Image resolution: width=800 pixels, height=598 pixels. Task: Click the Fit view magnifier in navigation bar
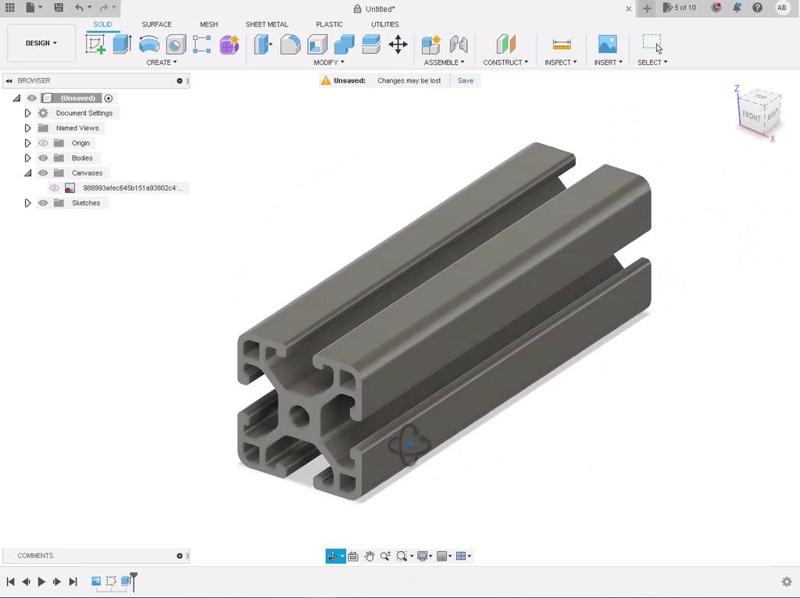pyautogui.click(x=402, y=557)
